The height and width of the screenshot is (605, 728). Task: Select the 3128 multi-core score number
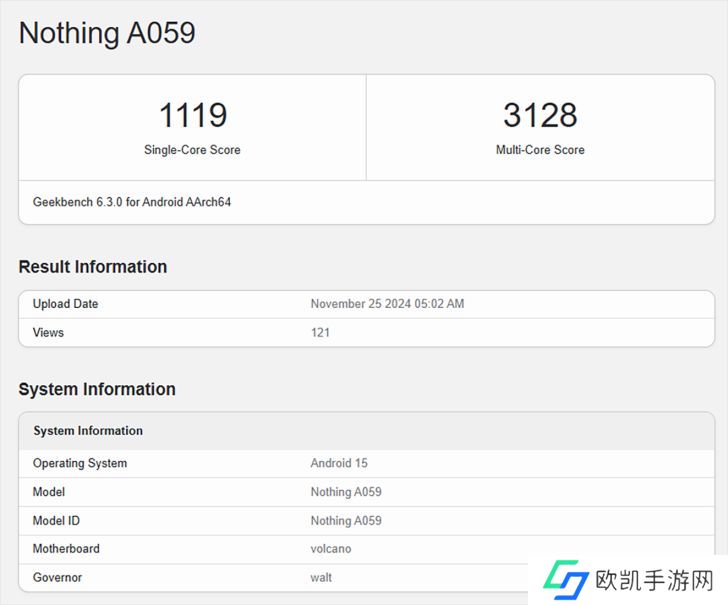point(540,115)
